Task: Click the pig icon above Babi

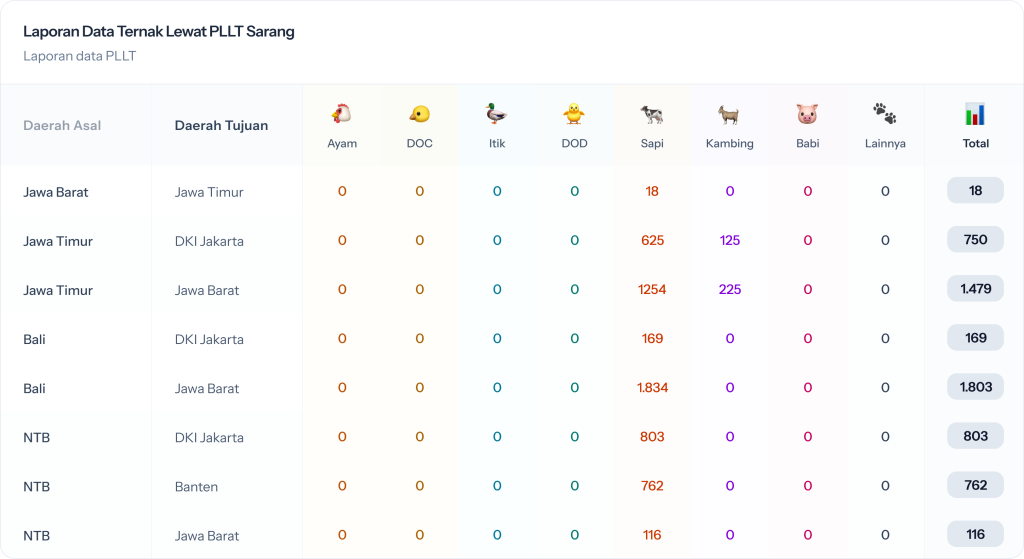Action: click(807, 114)
